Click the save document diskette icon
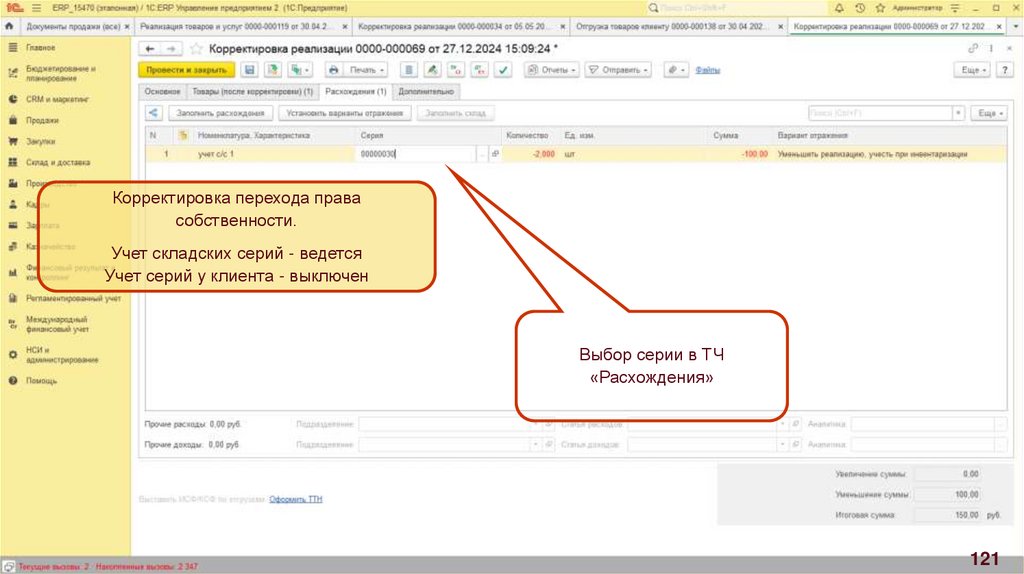Image resolution: width=1024 pixels, height=574 pixels. point(249,70)
